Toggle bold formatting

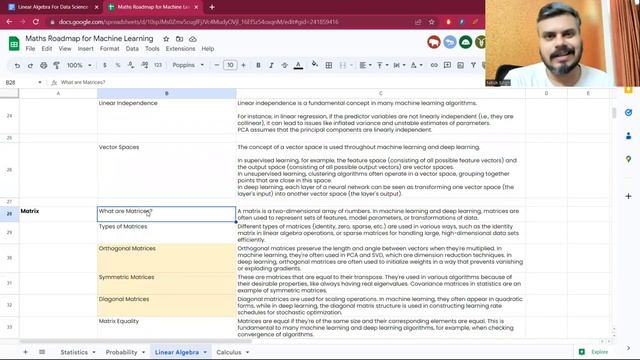pyautogui.click(x=258, y=65)
